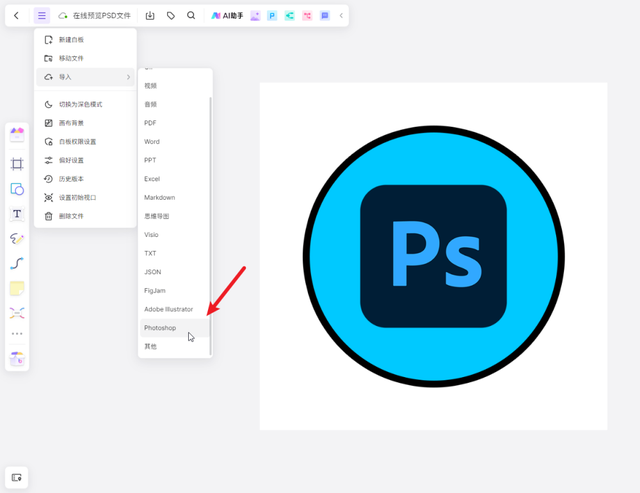Select the Frame tool
Viewport: 640px width, 493px height.
(17, 164)
